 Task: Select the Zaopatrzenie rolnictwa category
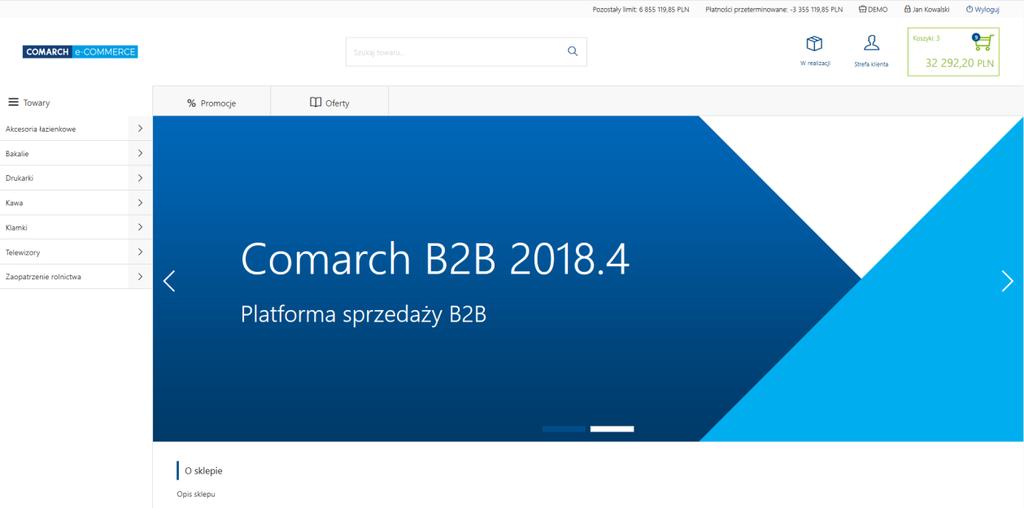[x=43, y=277]
